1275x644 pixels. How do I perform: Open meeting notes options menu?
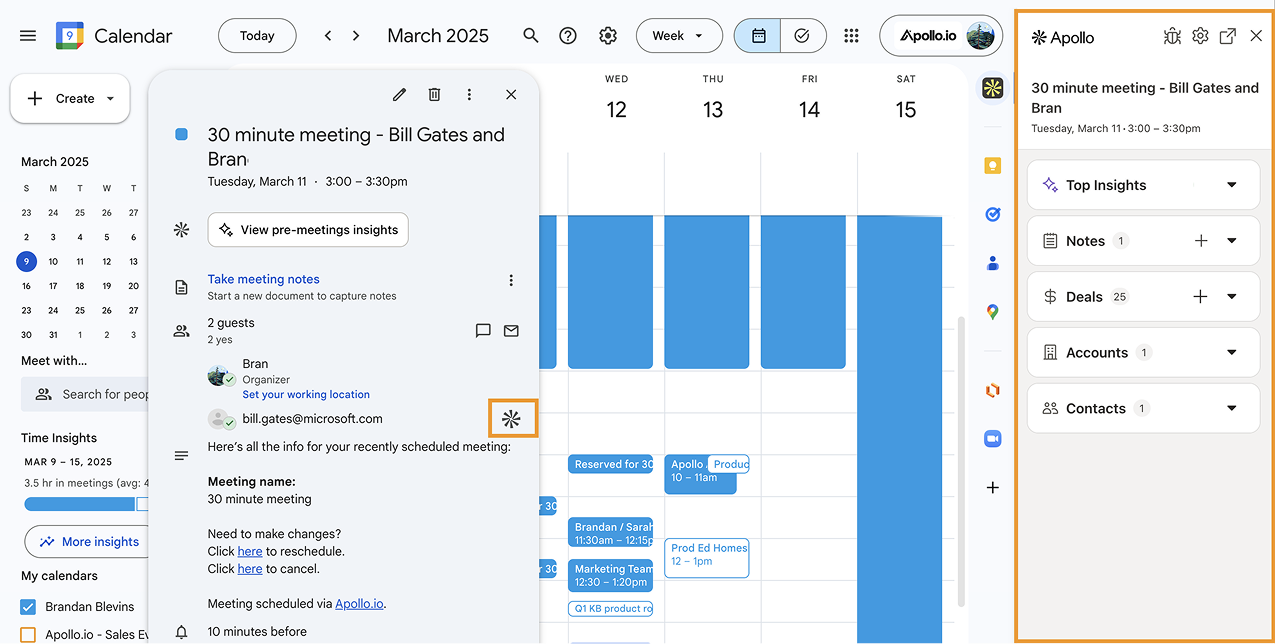point(511,281)
